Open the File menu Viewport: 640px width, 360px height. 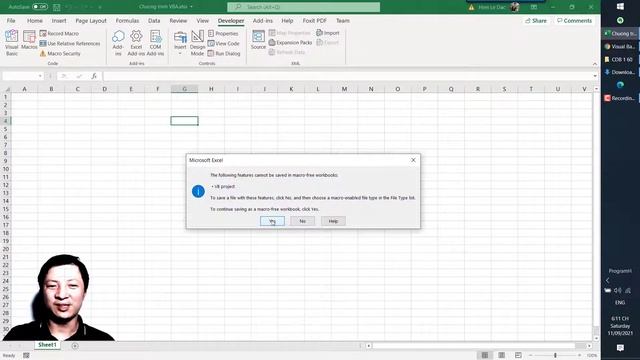(x=11, y=20)
